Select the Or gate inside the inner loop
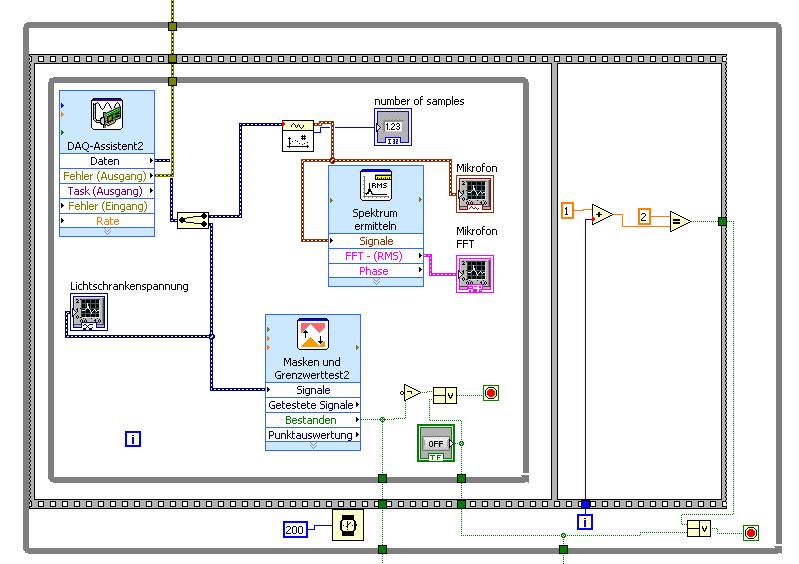799x564 pixels. point(445,395)
